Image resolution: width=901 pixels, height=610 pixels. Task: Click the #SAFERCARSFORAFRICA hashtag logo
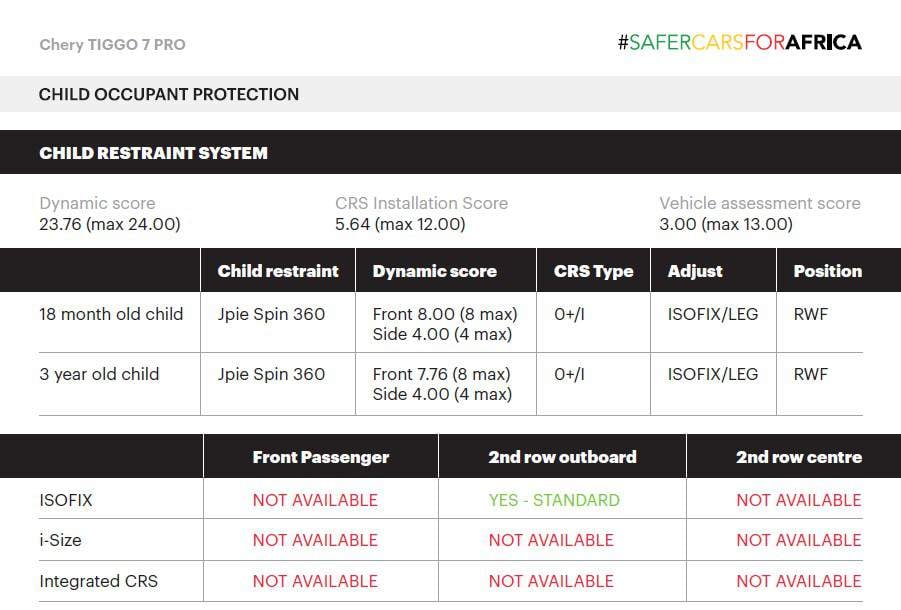[x=739, y=42]
